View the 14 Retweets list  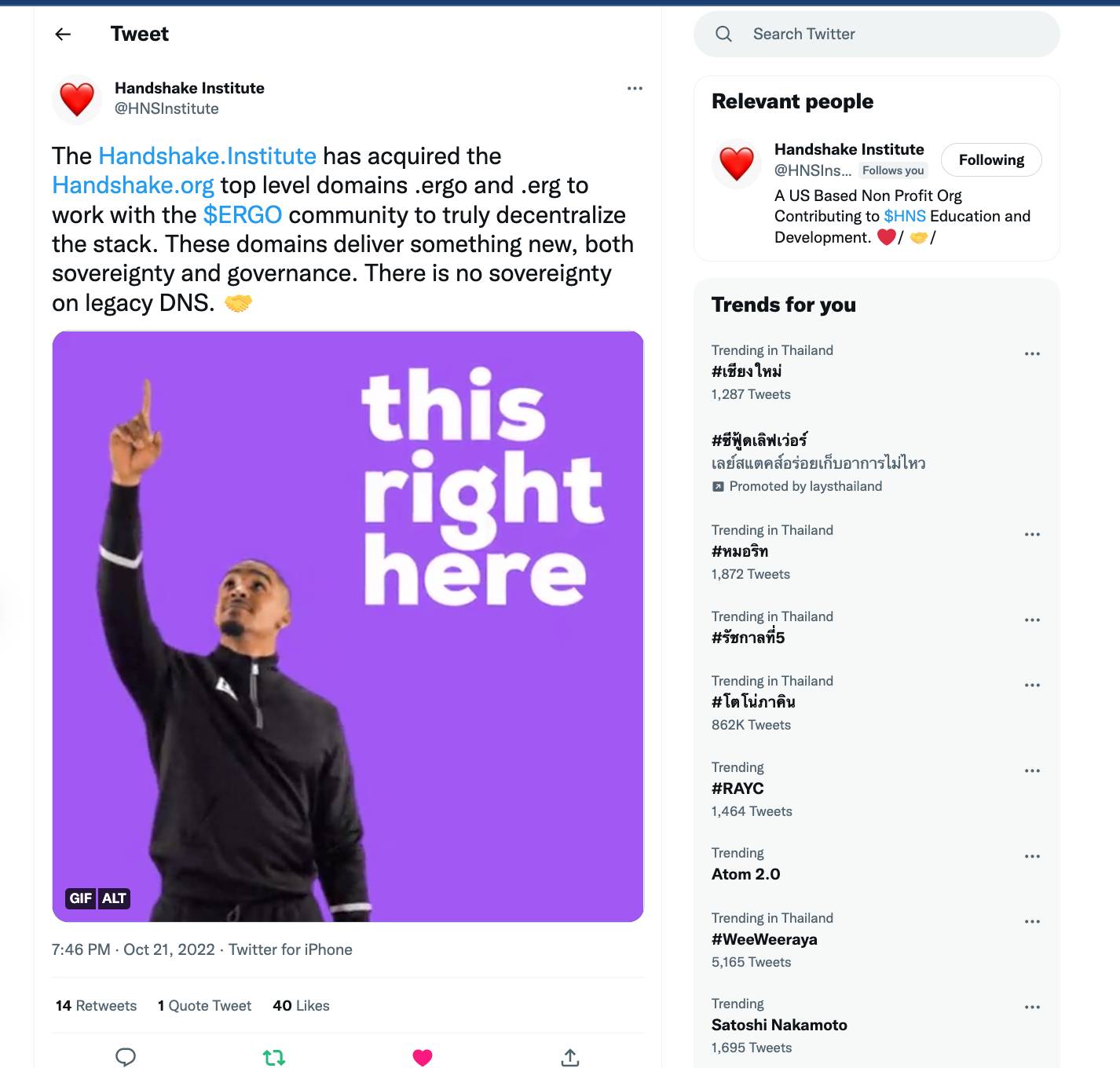point(96,1006)
